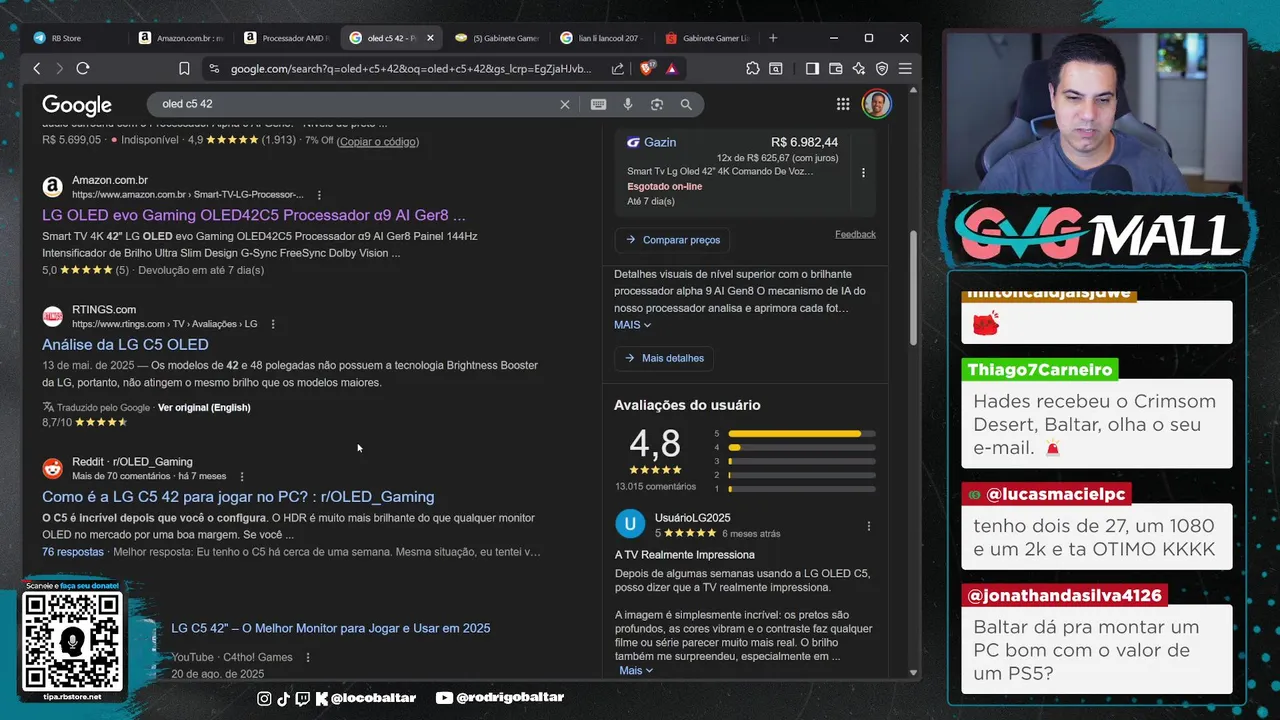Open browser extensions puzzle icon

753,68
